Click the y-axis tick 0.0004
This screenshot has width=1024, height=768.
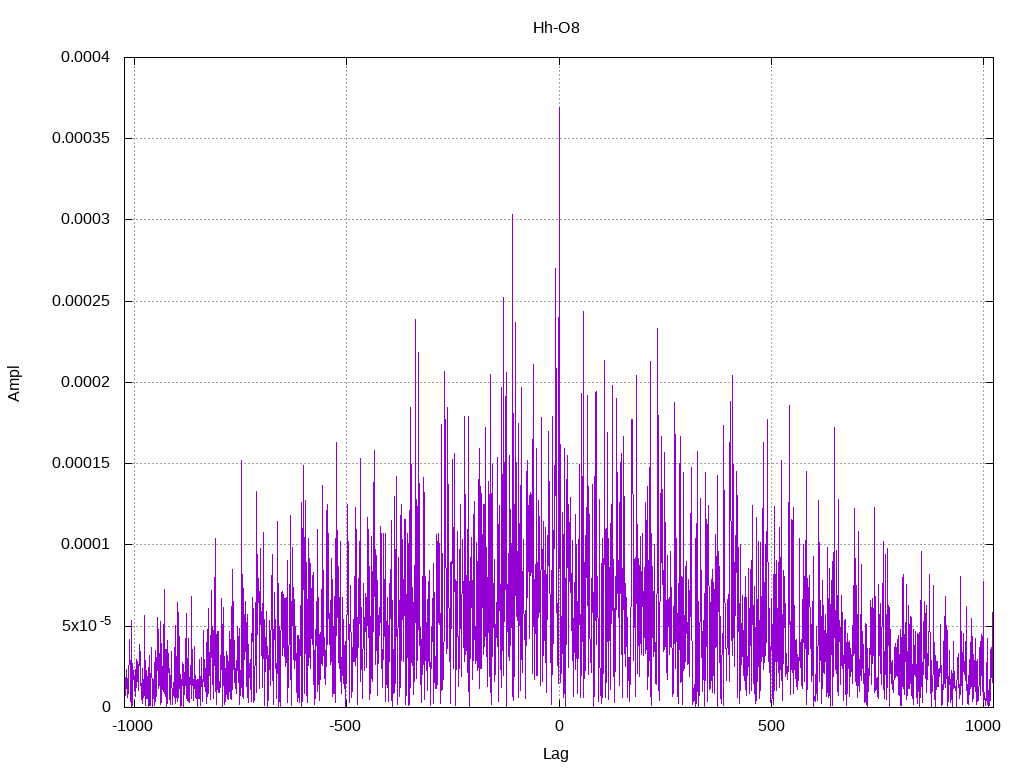(86, 57)
